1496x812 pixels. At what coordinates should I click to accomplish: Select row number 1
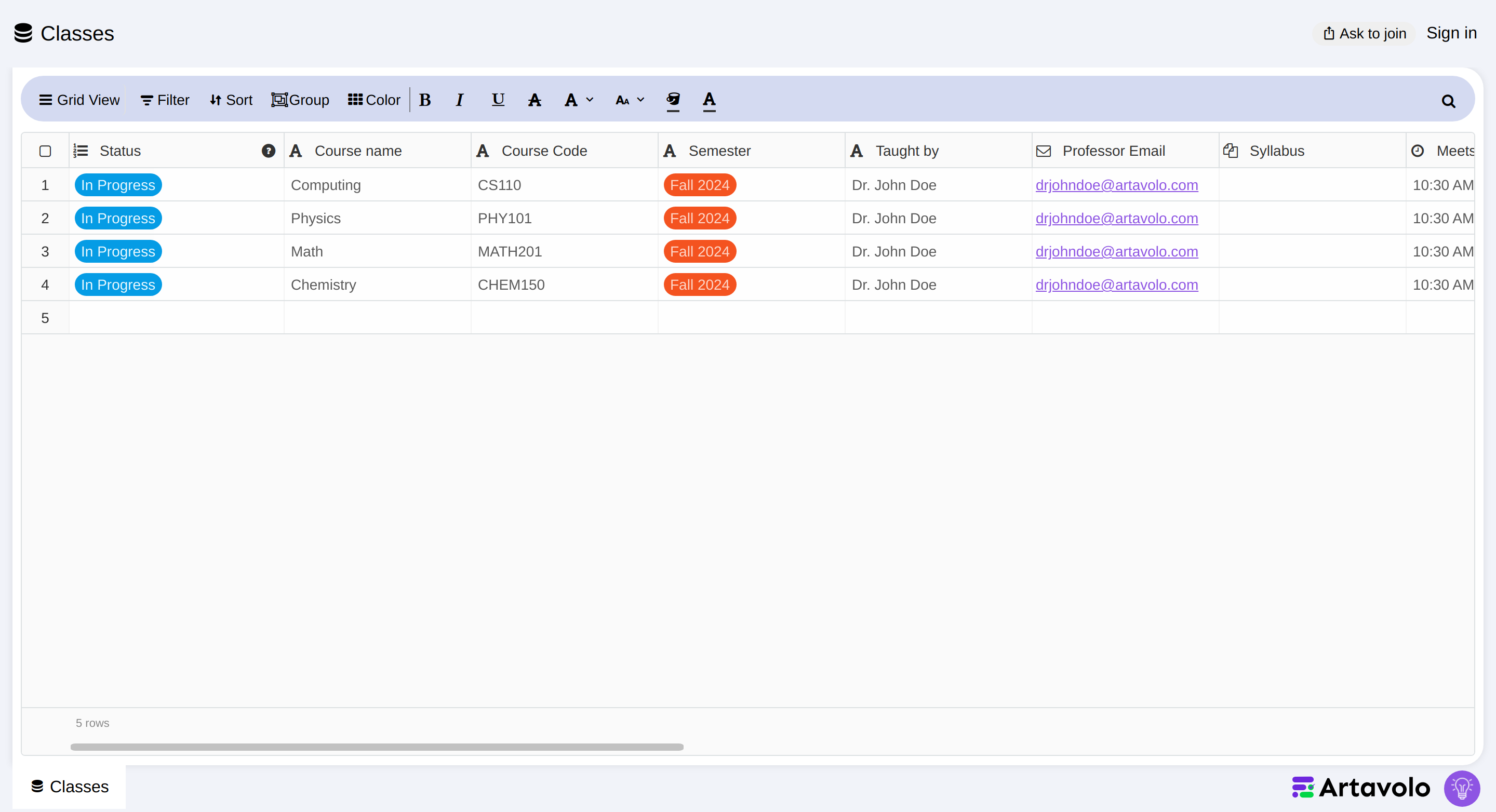45,185
